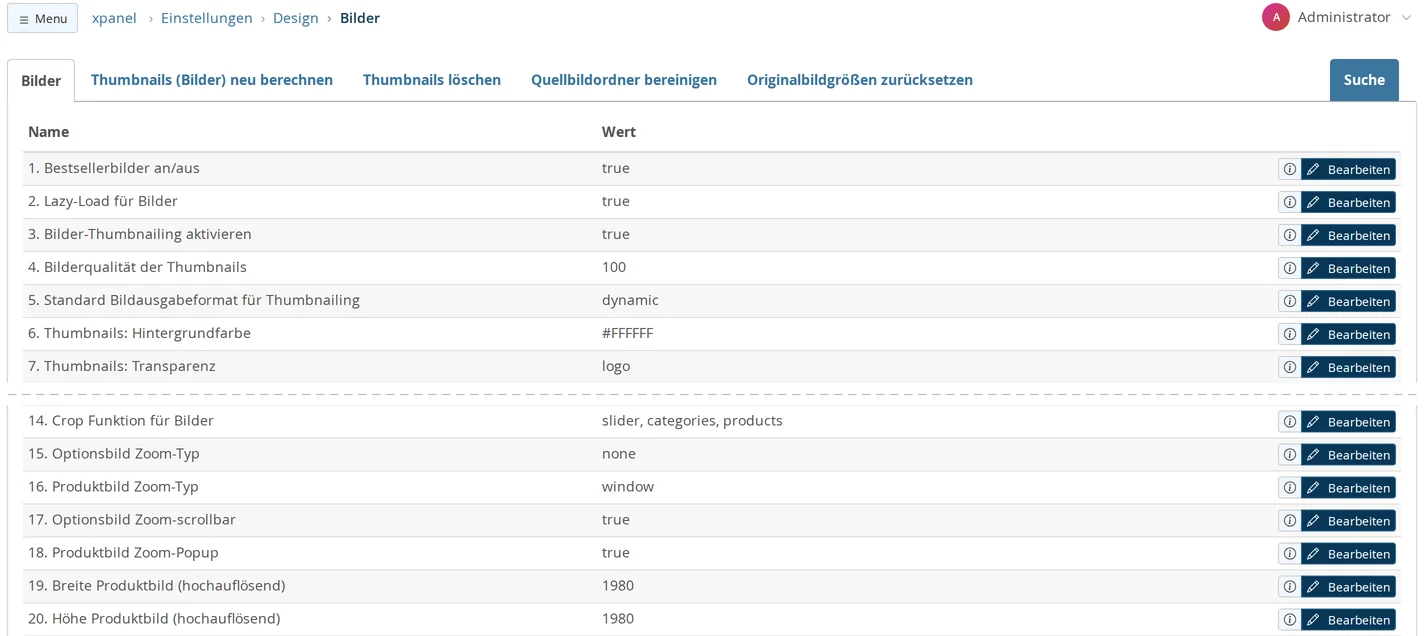1424x636 pixels.
Task: Show info for Standard Bildausgabeformat
Action: coord(1289,301)
